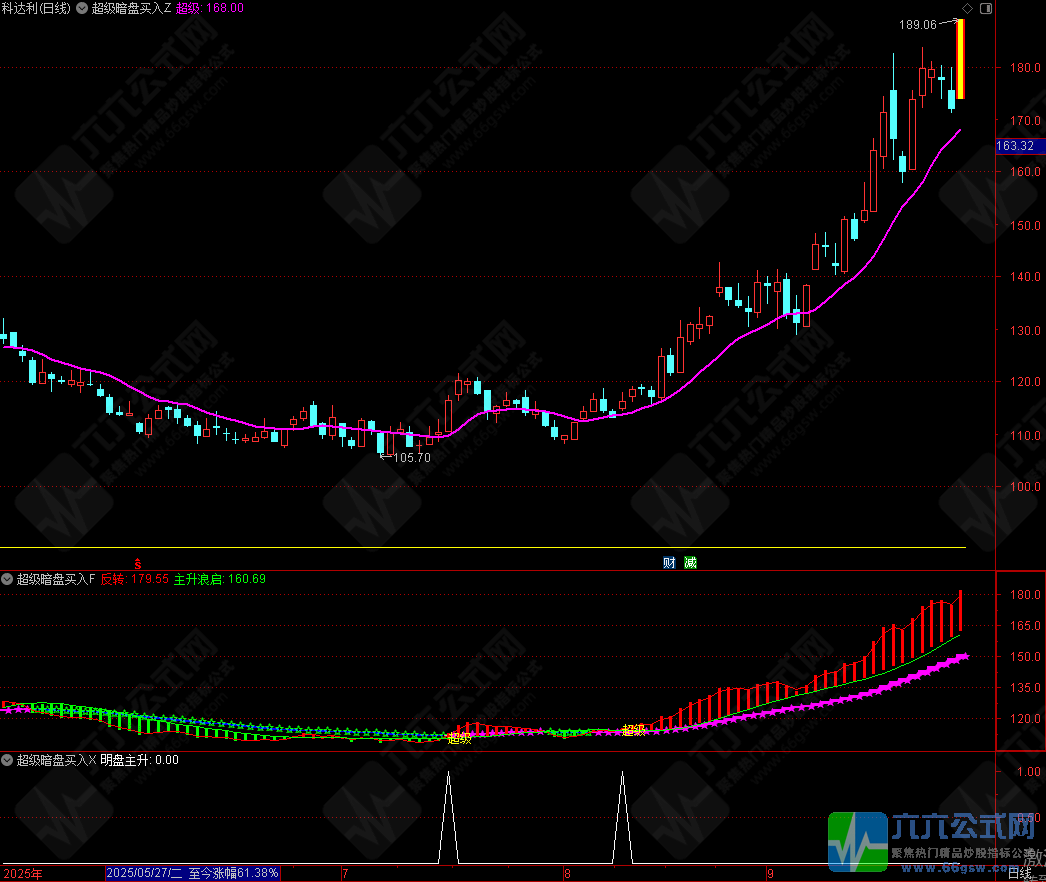Click the first white signal spike
Image resolution: width=1046 pixels, height=882 pixels.
pyautogui.click(x=448, y=815)
